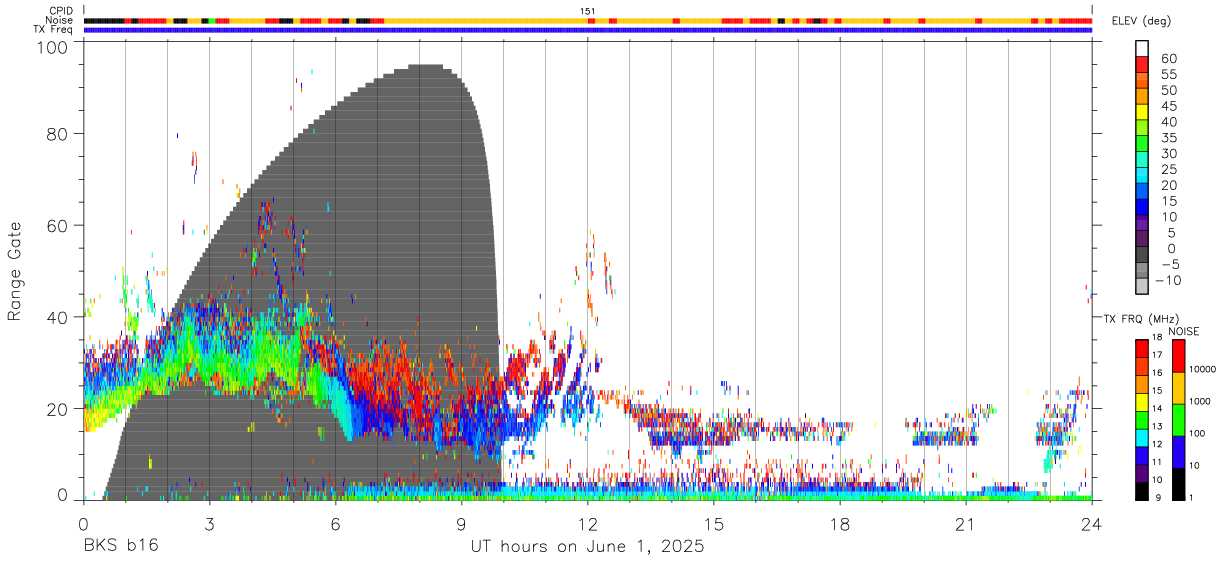The image size is (1228, 567).
Task: Click the CPID value '151'
Action: pos(588,11)
